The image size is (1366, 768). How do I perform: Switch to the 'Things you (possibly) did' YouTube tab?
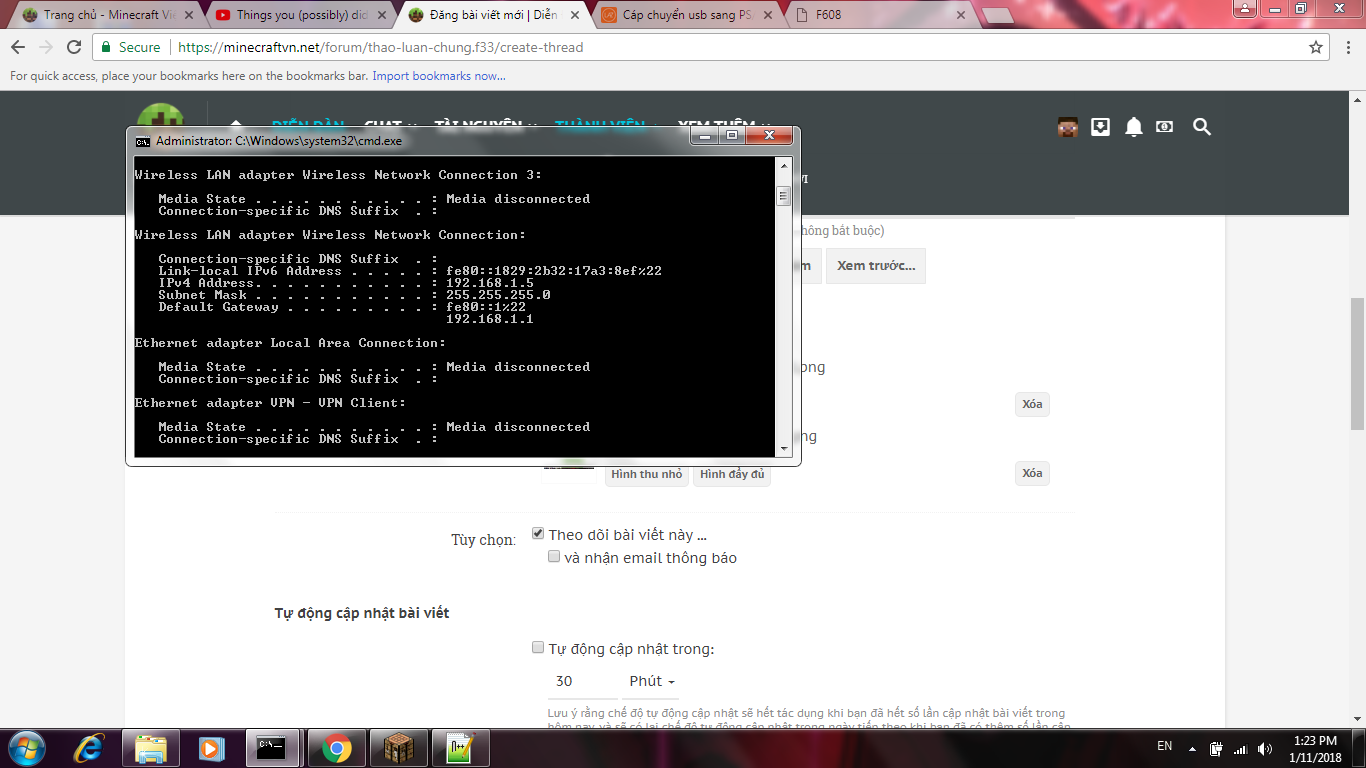(299, 15)
